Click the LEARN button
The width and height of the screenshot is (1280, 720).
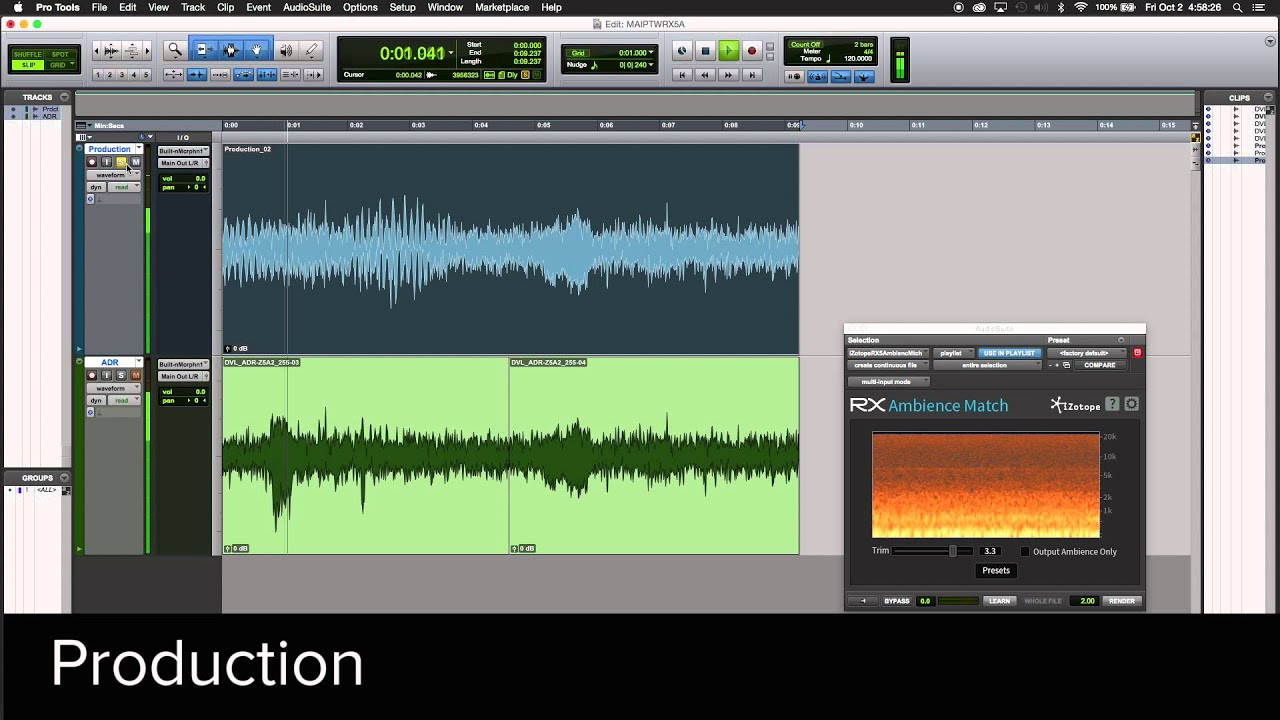(999, 601)
